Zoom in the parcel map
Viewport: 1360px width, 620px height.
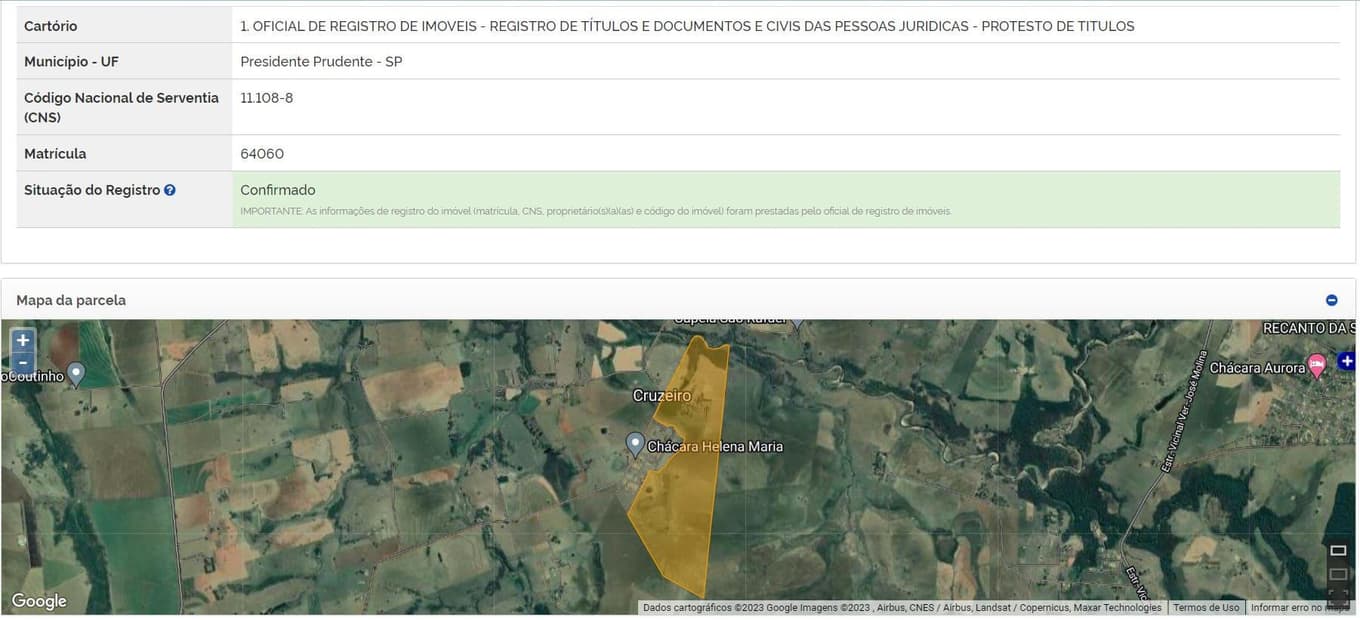[x=22, y=340]
